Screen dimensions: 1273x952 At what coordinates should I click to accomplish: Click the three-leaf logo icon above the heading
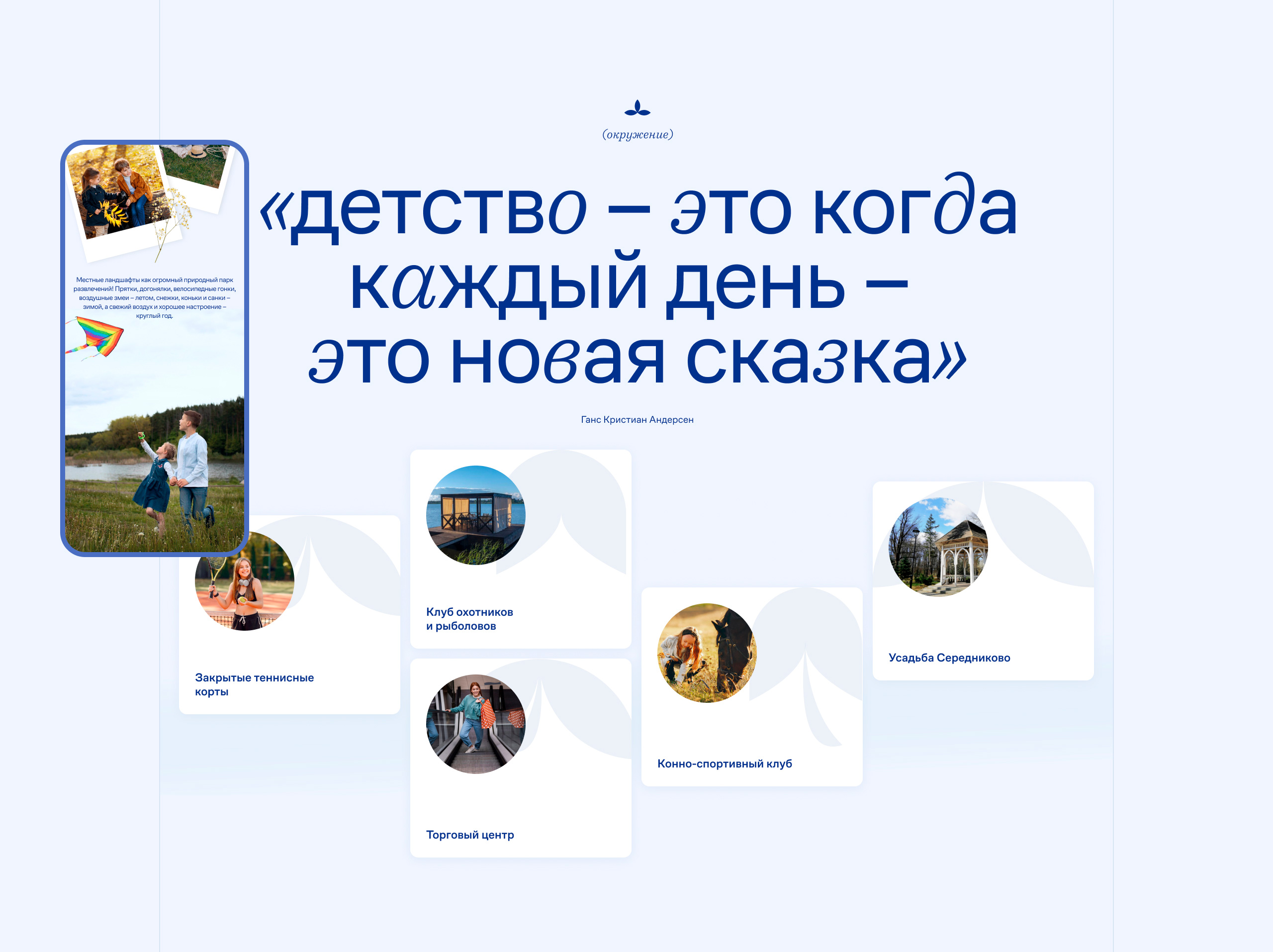click(x=637, y=107)
